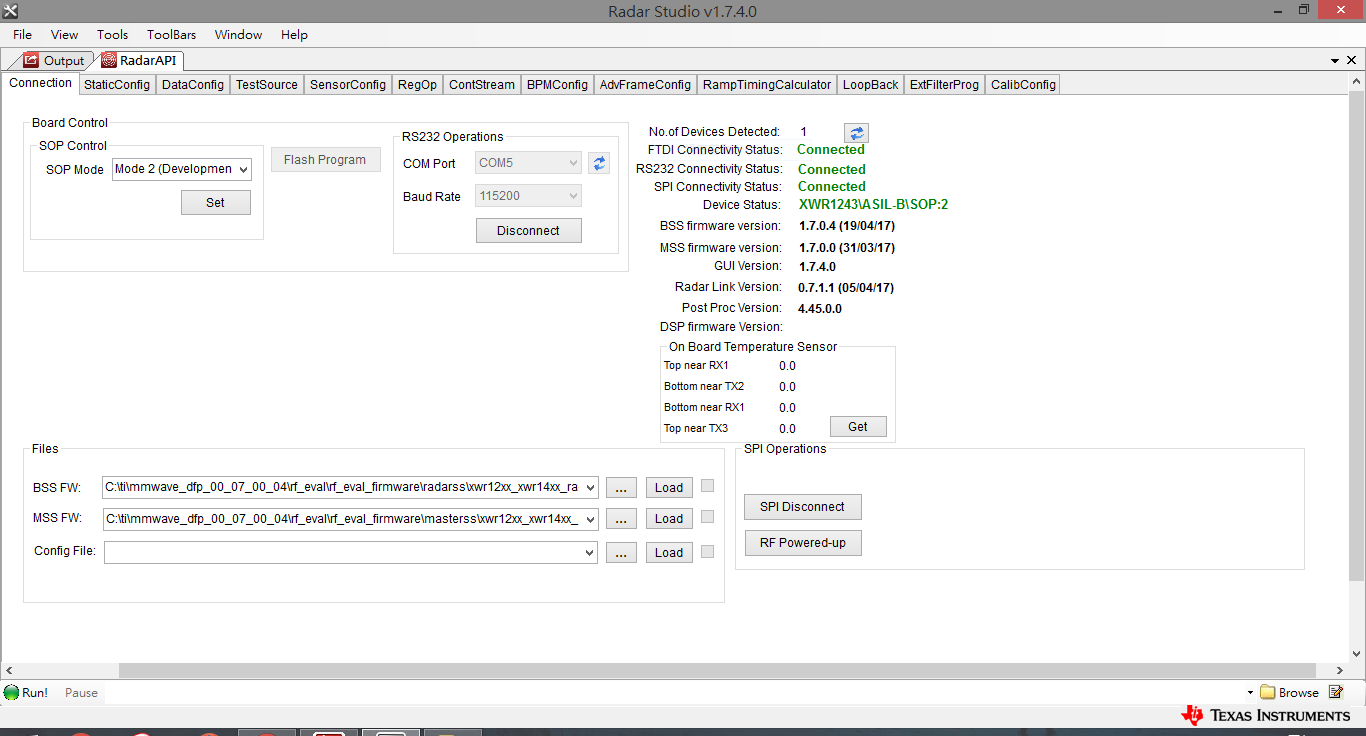Switch to the RegOp tab

pyautogui.click(x=417, y=85)
